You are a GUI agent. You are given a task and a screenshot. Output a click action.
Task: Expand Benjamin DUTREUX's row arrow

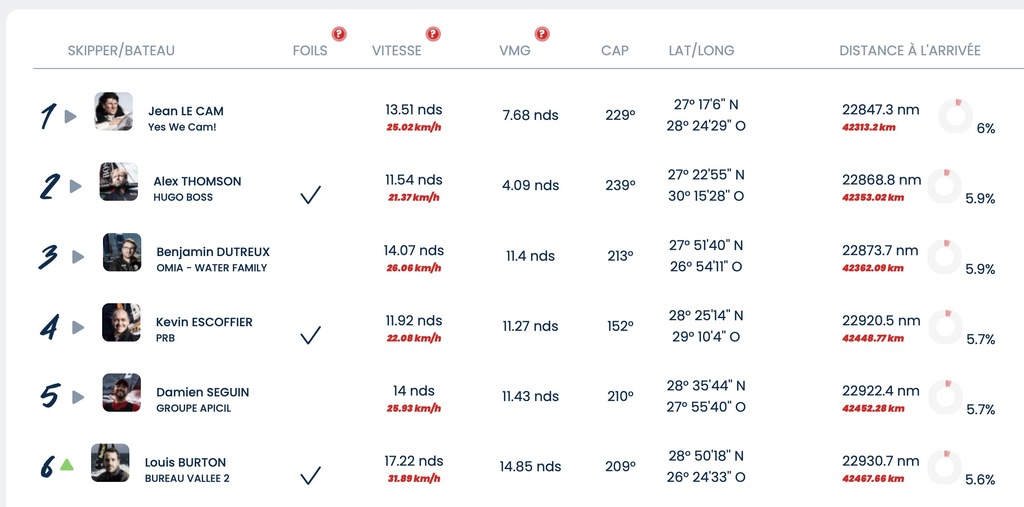click(78, 257)
